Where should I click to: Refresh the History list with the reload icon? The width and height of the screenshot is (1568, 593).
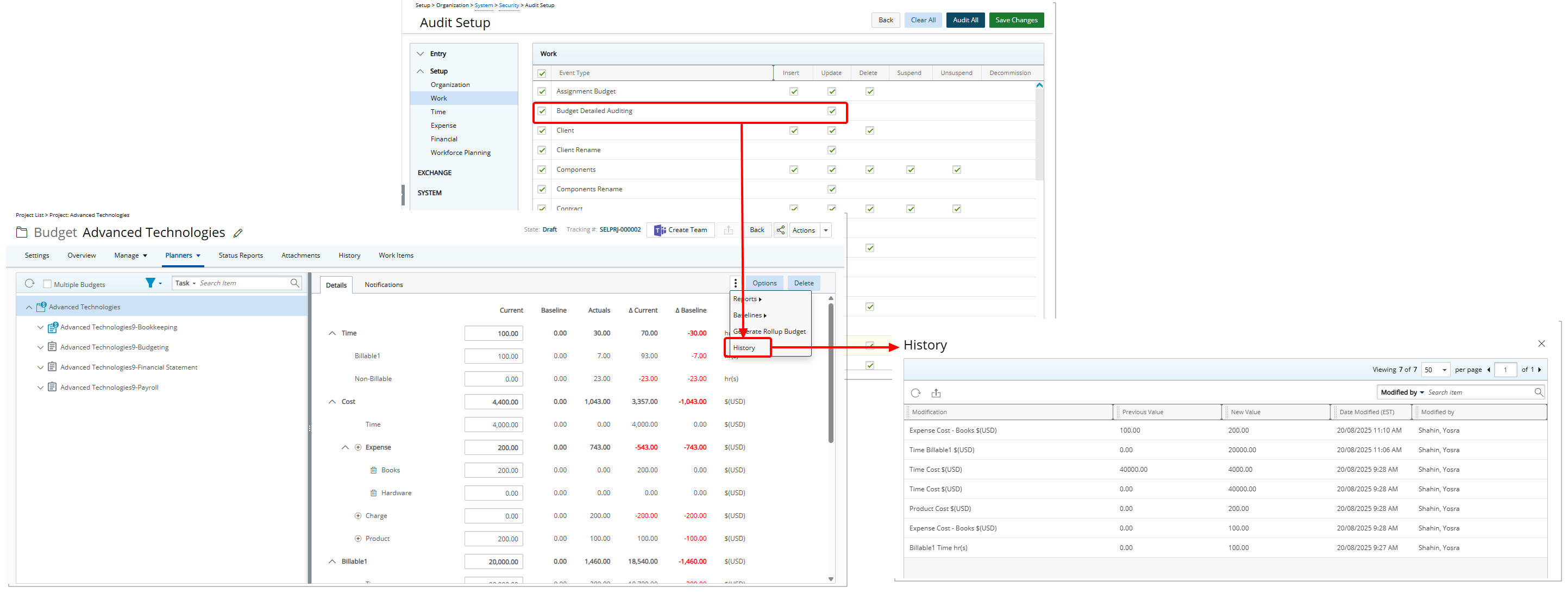tap(915, 392)
